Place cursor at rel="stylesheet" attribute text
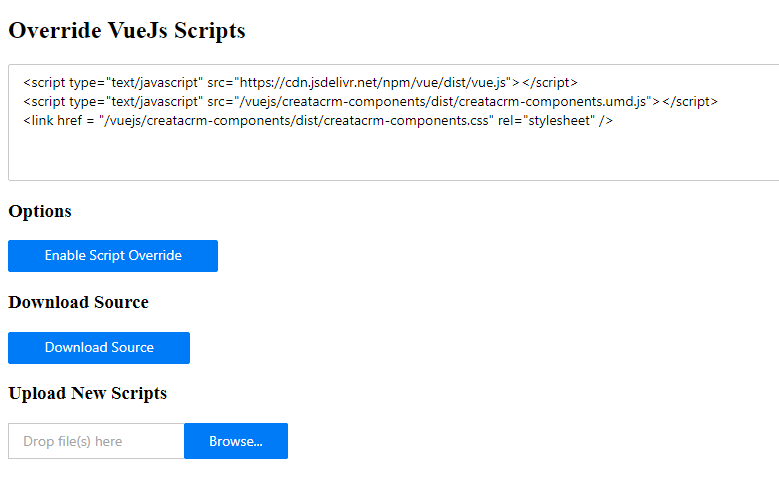 coord(546,121)
